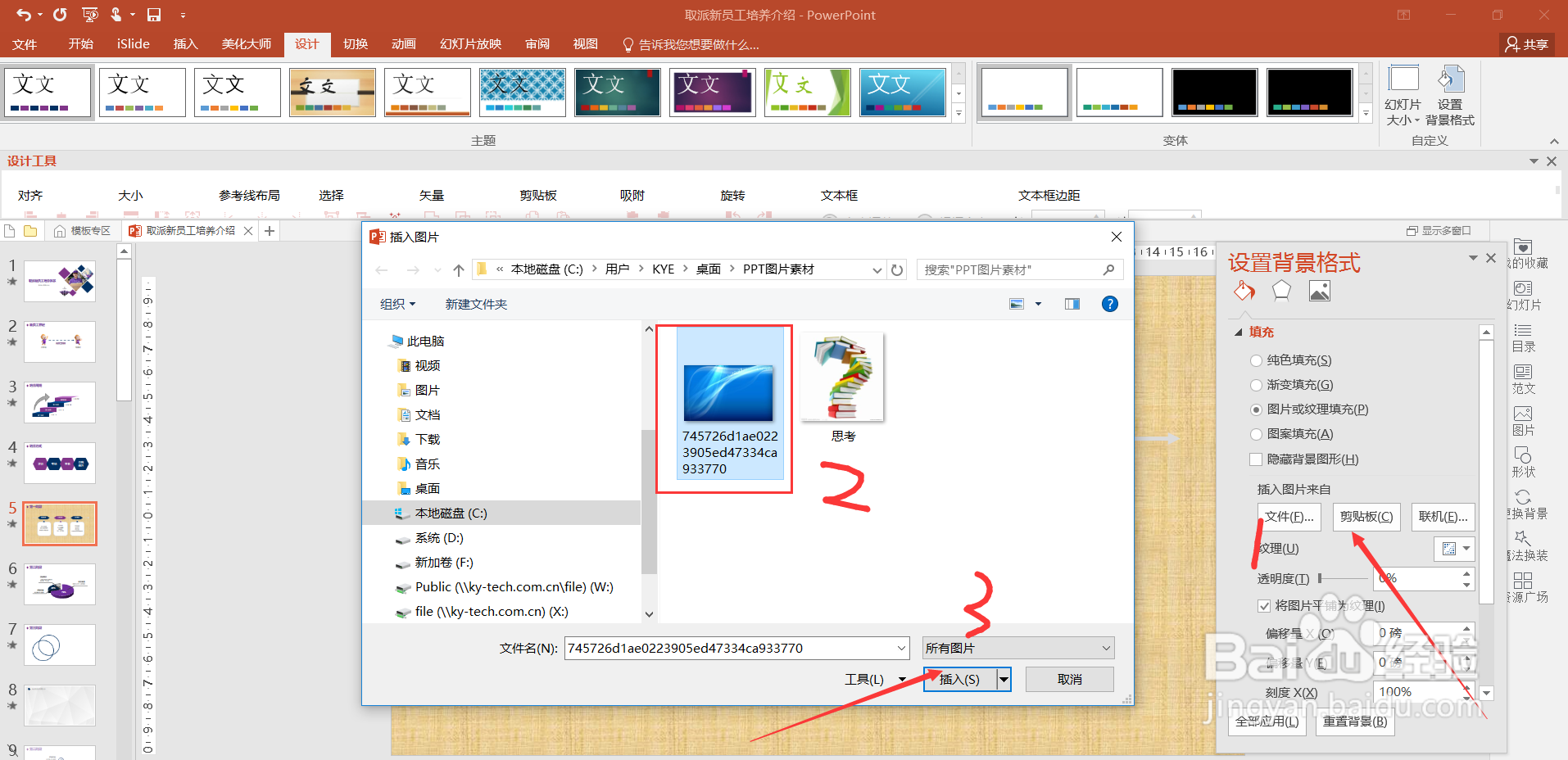Open the filename combo box dropdown arrow
The image size is (1568, 760).
[x=901, y=648]
